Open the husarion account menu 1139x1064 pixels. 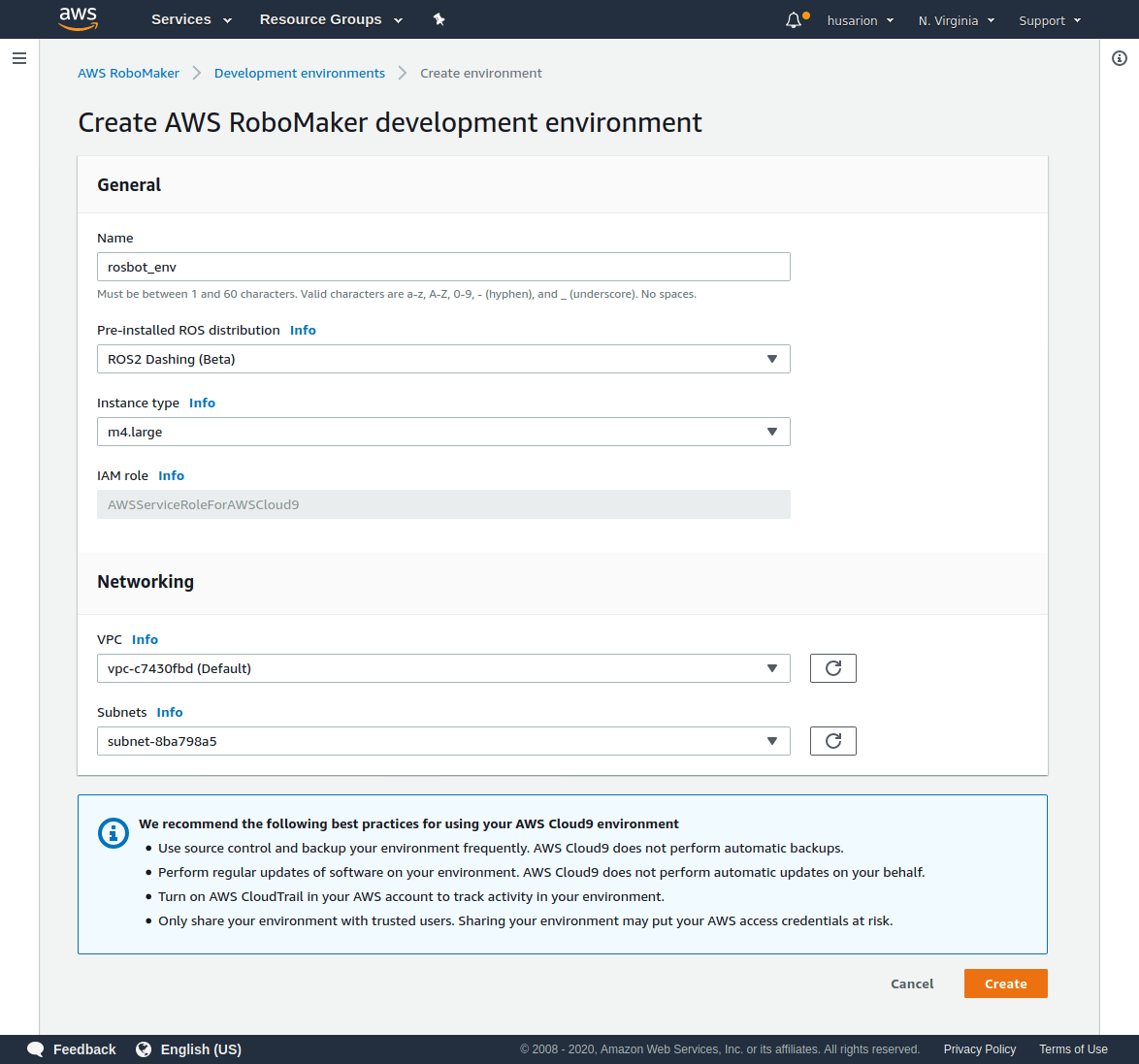[861, 20]
